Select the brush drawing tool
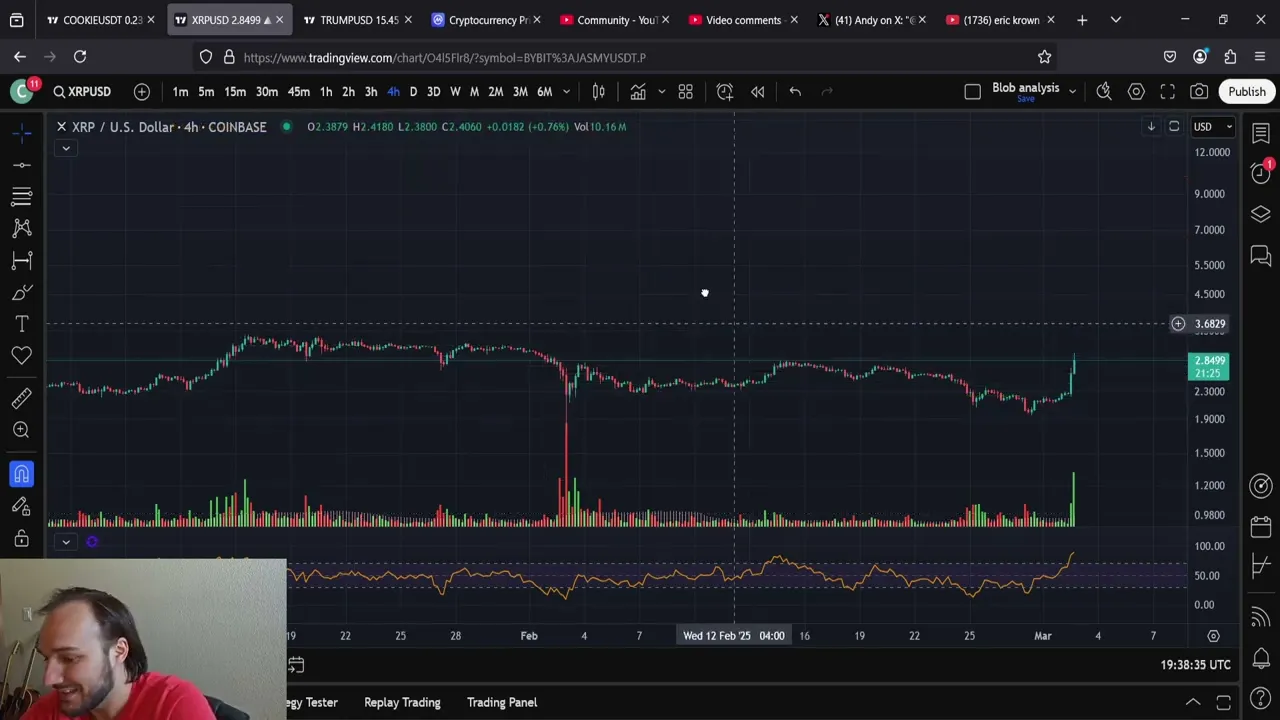Viewport: 1280px width, 720px height. coord(21,292)
